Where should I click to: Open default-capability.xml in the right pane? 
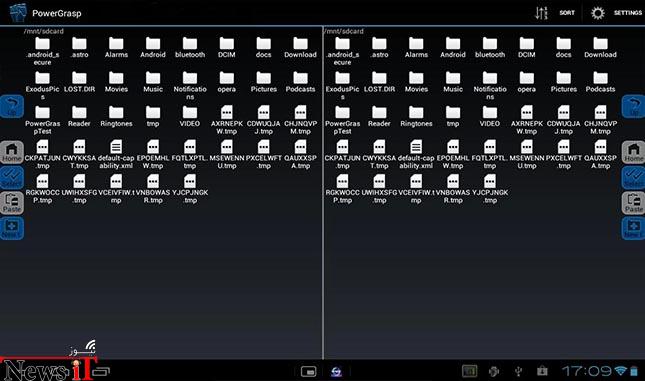pyautogui.click(x=416, y=155)
